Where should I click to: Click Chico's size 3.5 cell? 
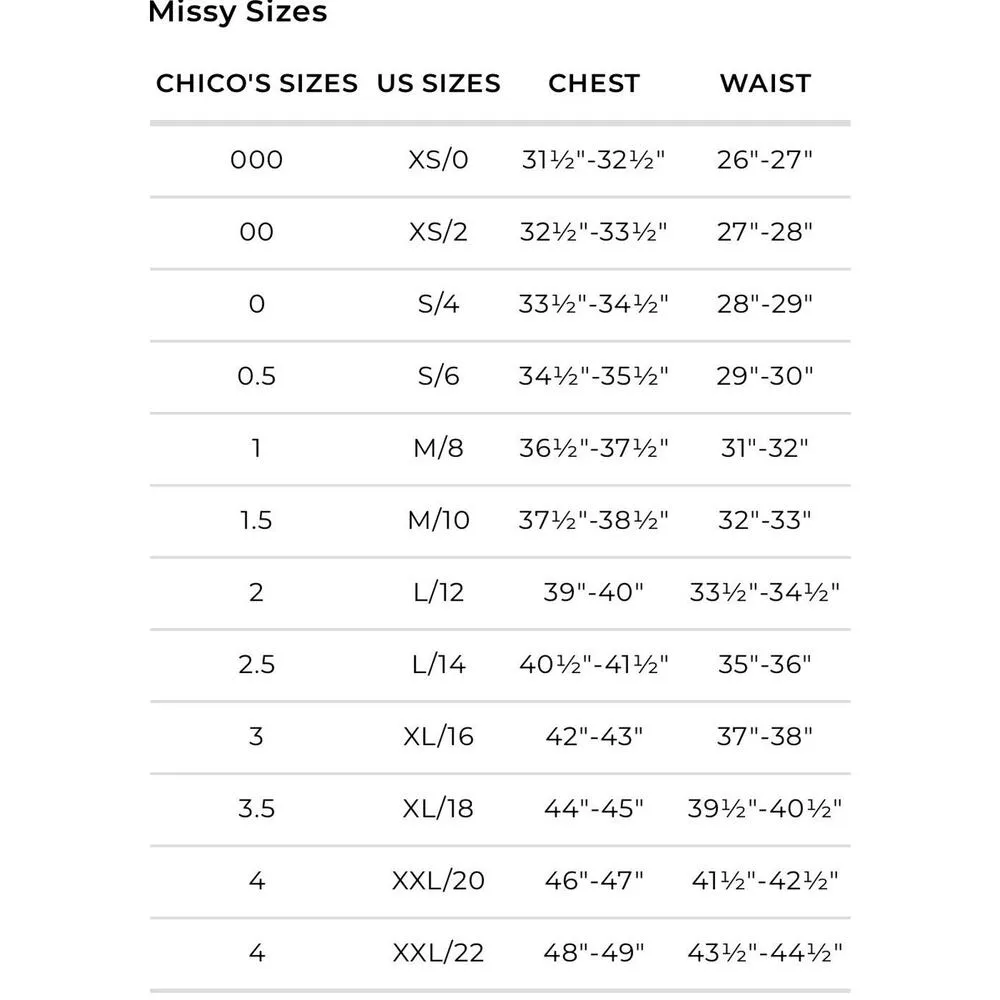[257, 808]
